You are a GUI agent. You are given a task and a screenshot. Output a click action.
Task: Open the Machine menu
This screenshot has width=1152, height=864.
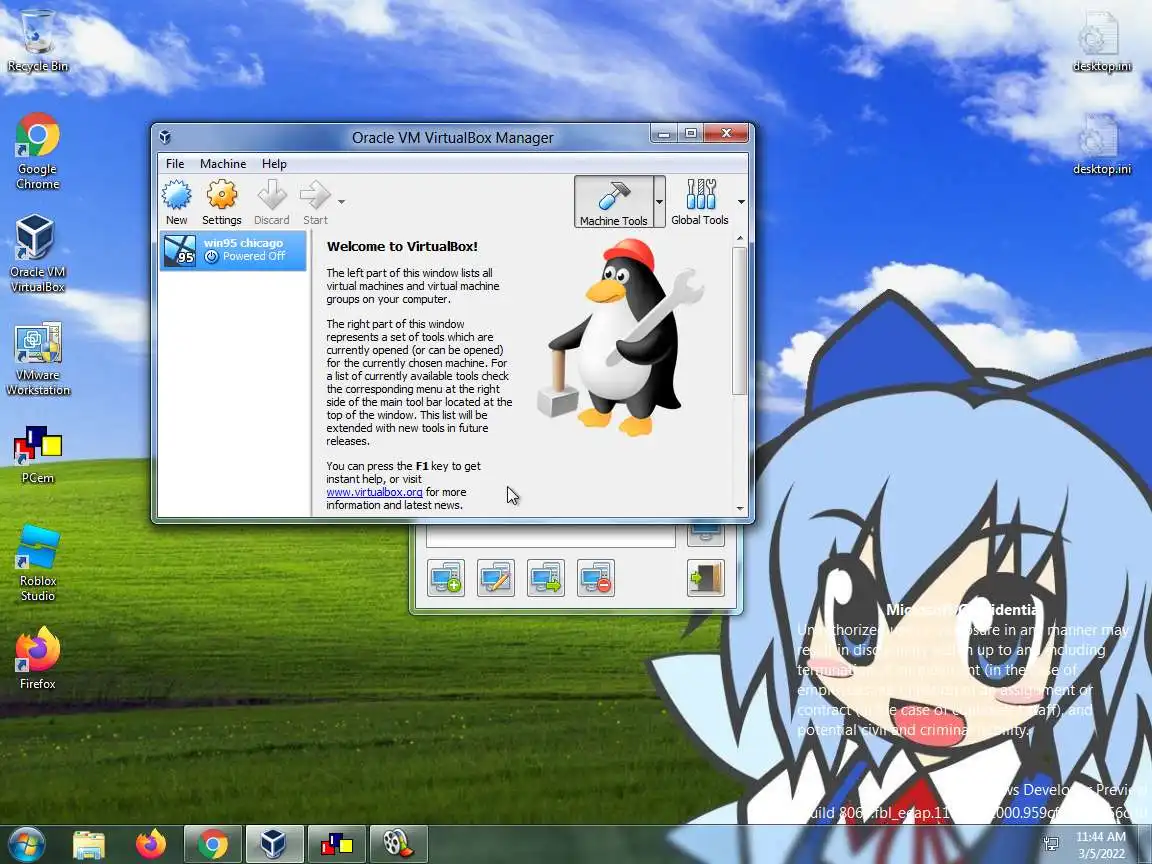pos(223,163)
